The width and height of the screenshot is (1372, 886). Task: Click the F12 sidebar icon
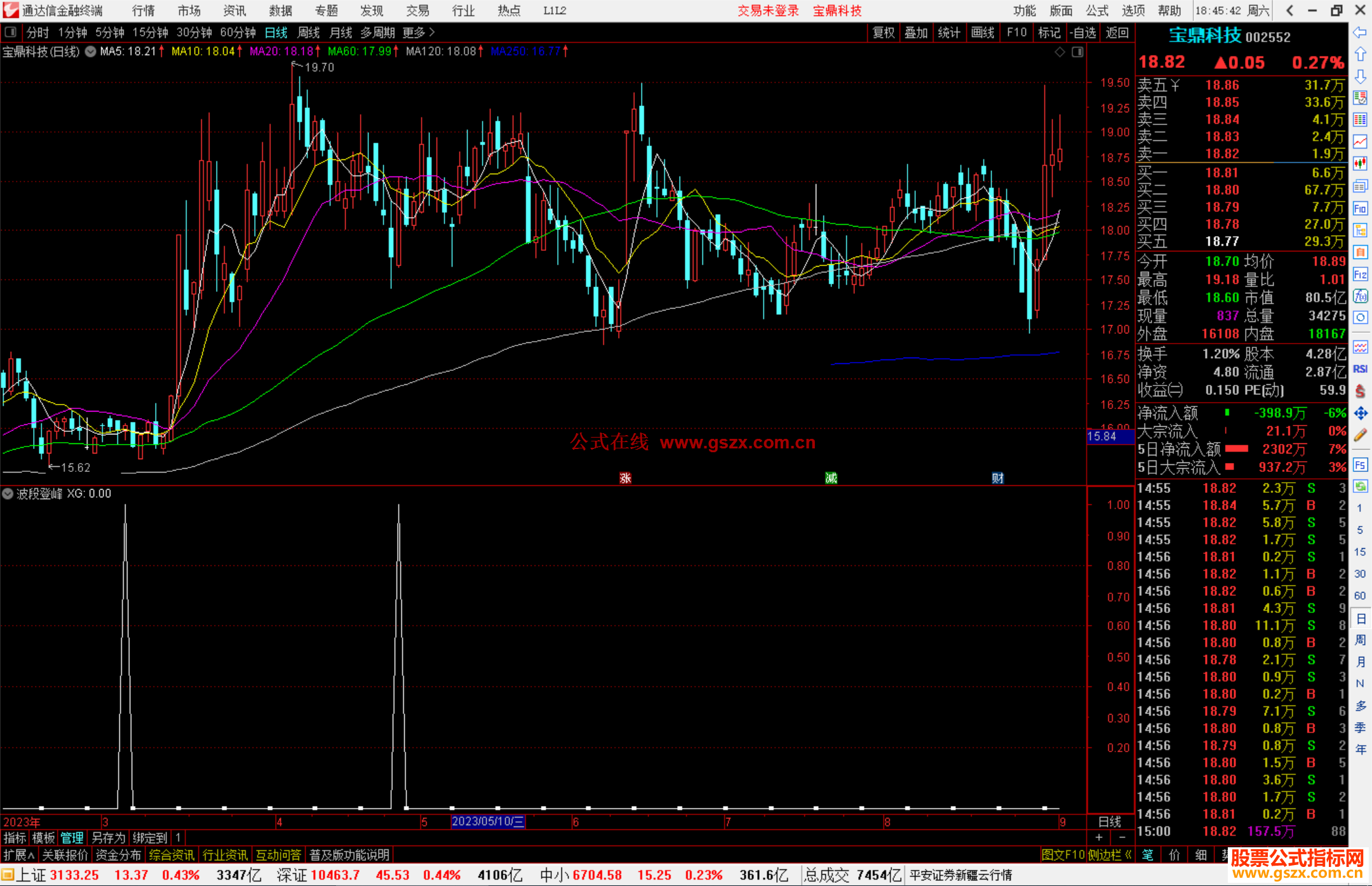(1360, 274)
